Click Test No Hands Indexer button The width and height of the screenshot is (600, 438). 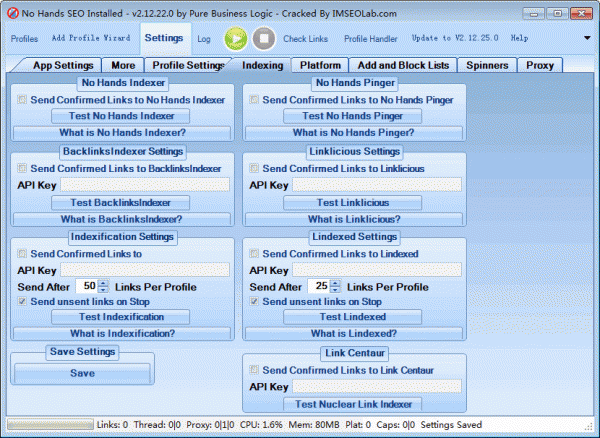click(121, 116)
